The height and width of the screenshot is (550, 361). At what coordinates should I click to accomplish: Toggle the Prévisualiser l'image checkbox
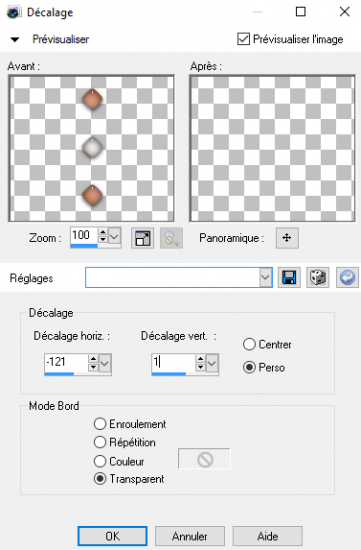243,39
